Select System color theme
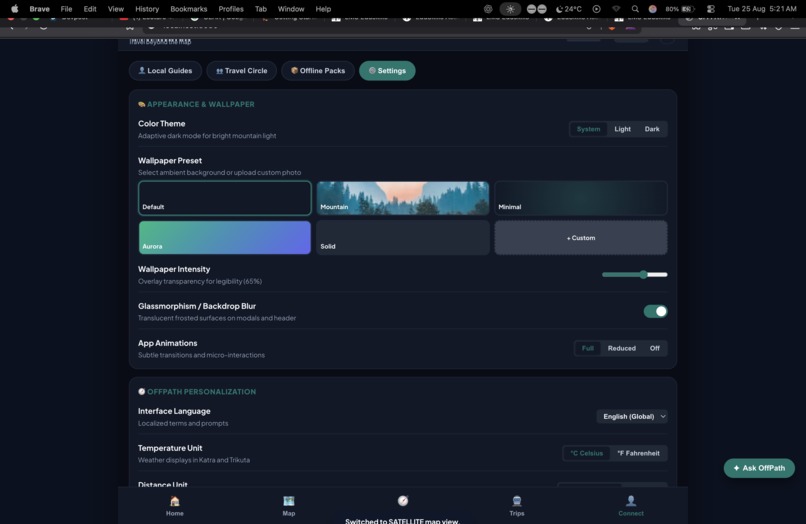The width and height of the screenshot is (806, 524). (x=588, y=129)
